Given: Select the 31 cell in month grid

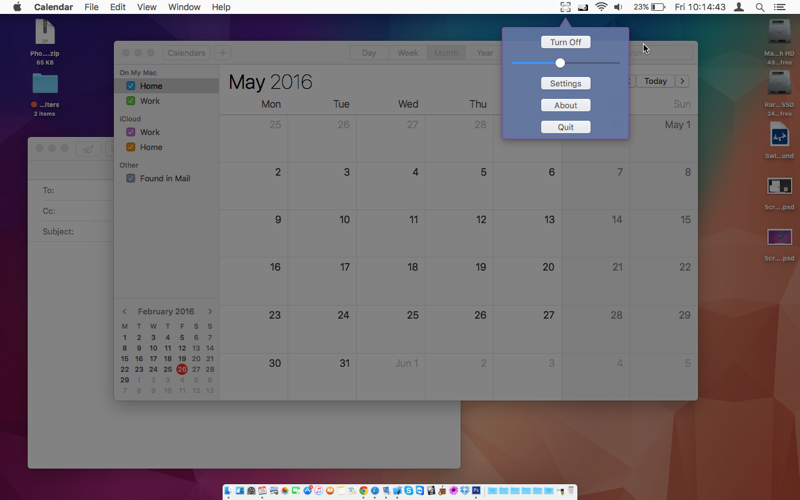Looking at the screenshot, I should (x=322, y=377).
